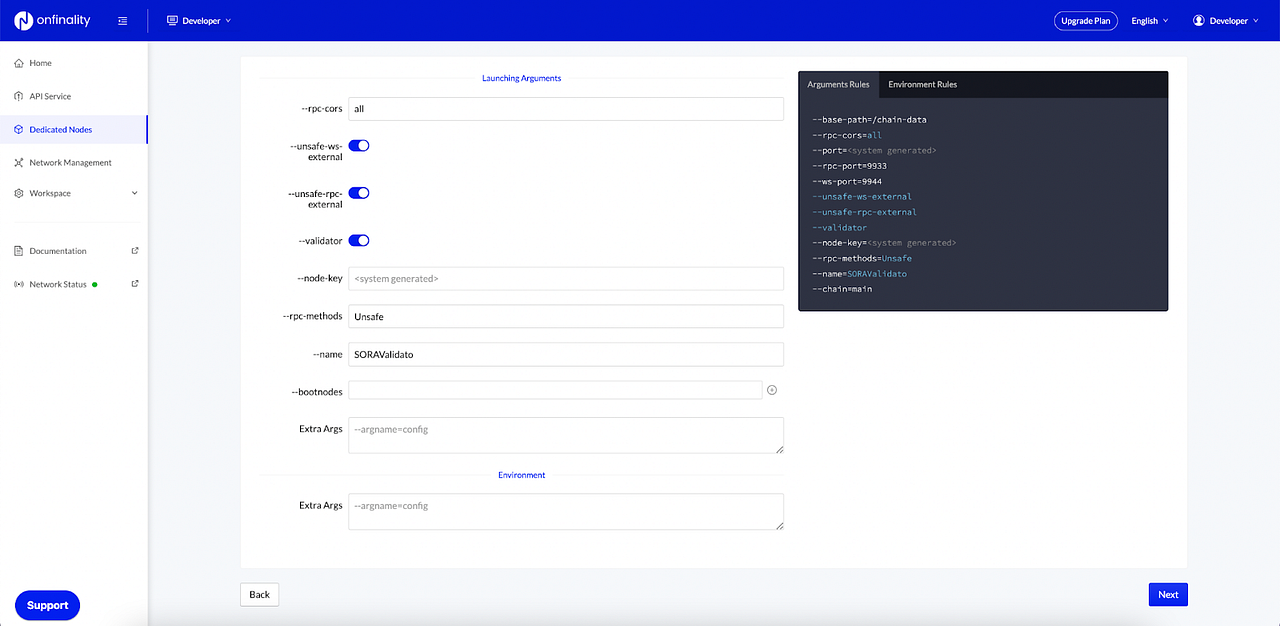Click the Environment section heading

[521, 475]
